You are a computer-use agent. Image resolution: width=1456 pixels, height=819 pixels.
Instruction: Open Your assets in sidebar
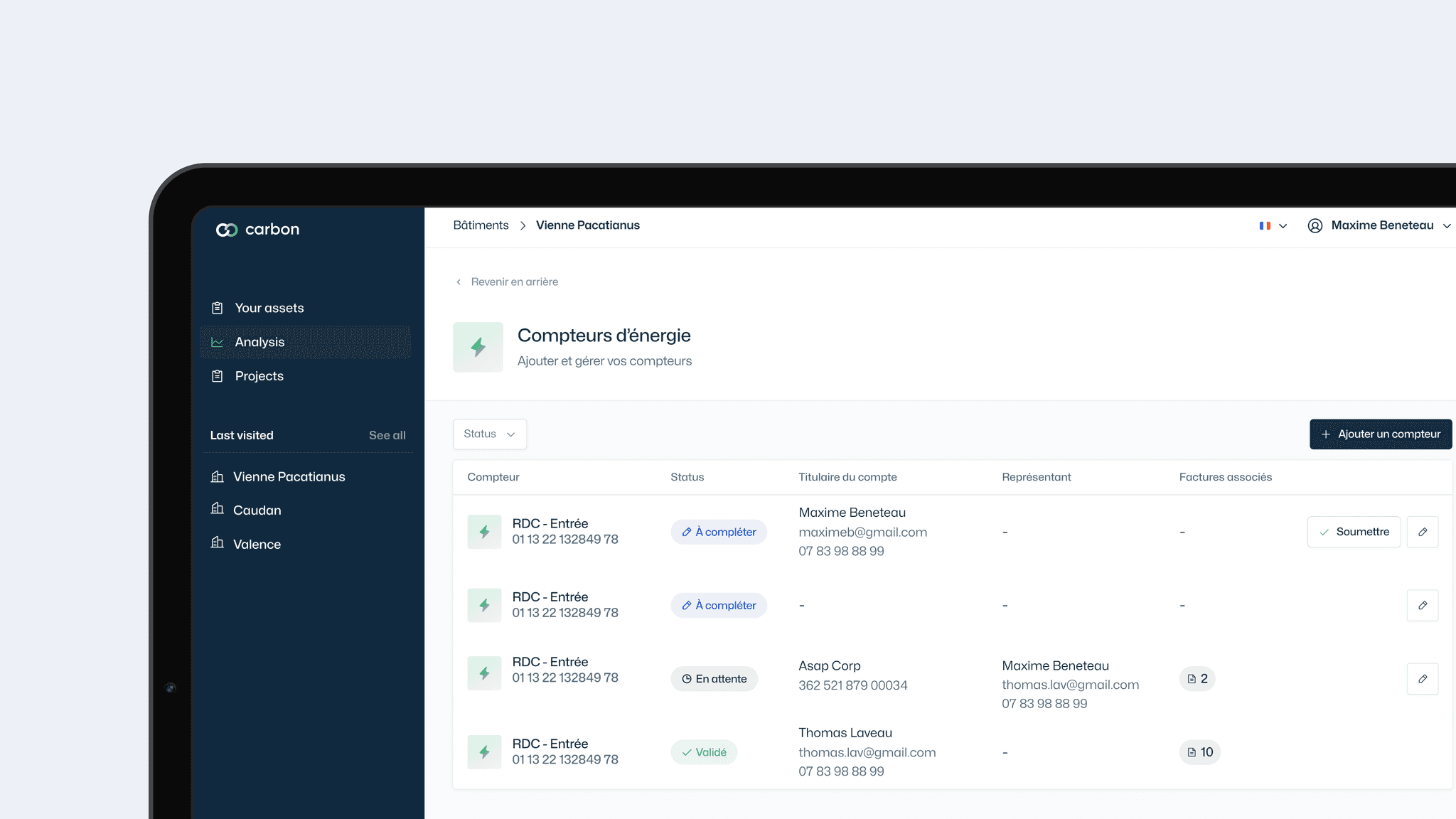click(x=269, y=308)
